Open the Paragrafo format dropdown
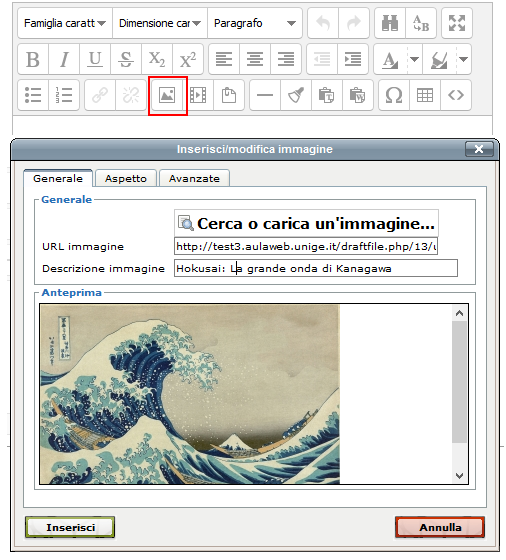 click(x=255, y=23)
